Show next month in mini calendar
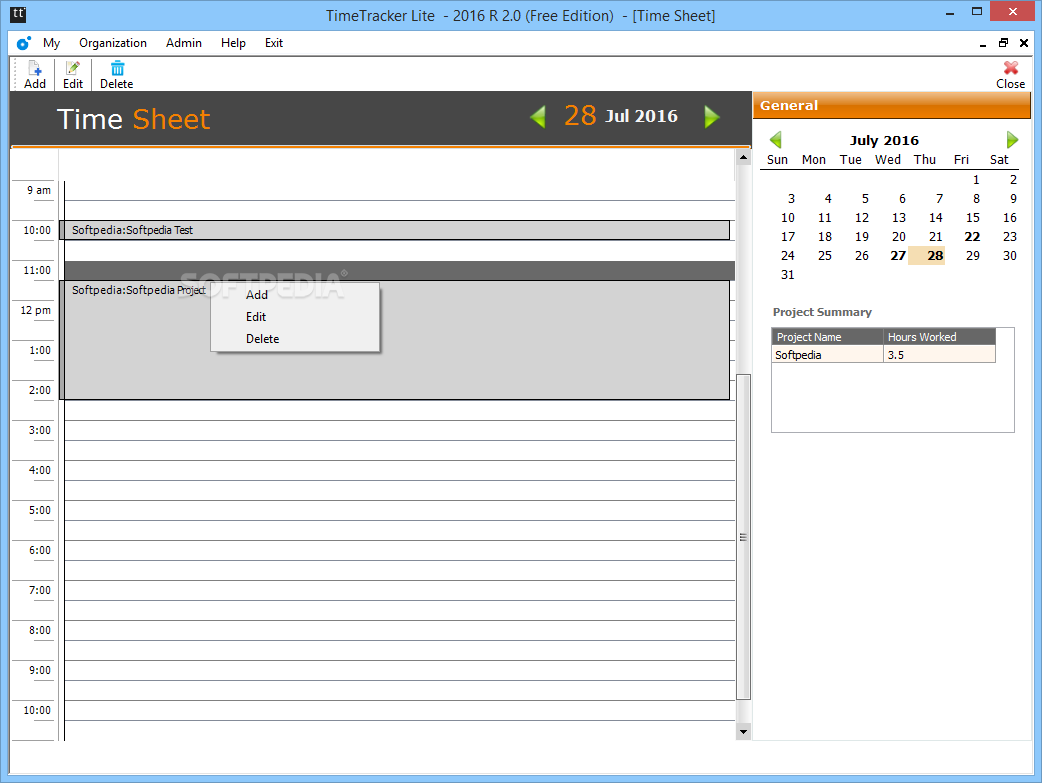 (x=1011, y=140)
